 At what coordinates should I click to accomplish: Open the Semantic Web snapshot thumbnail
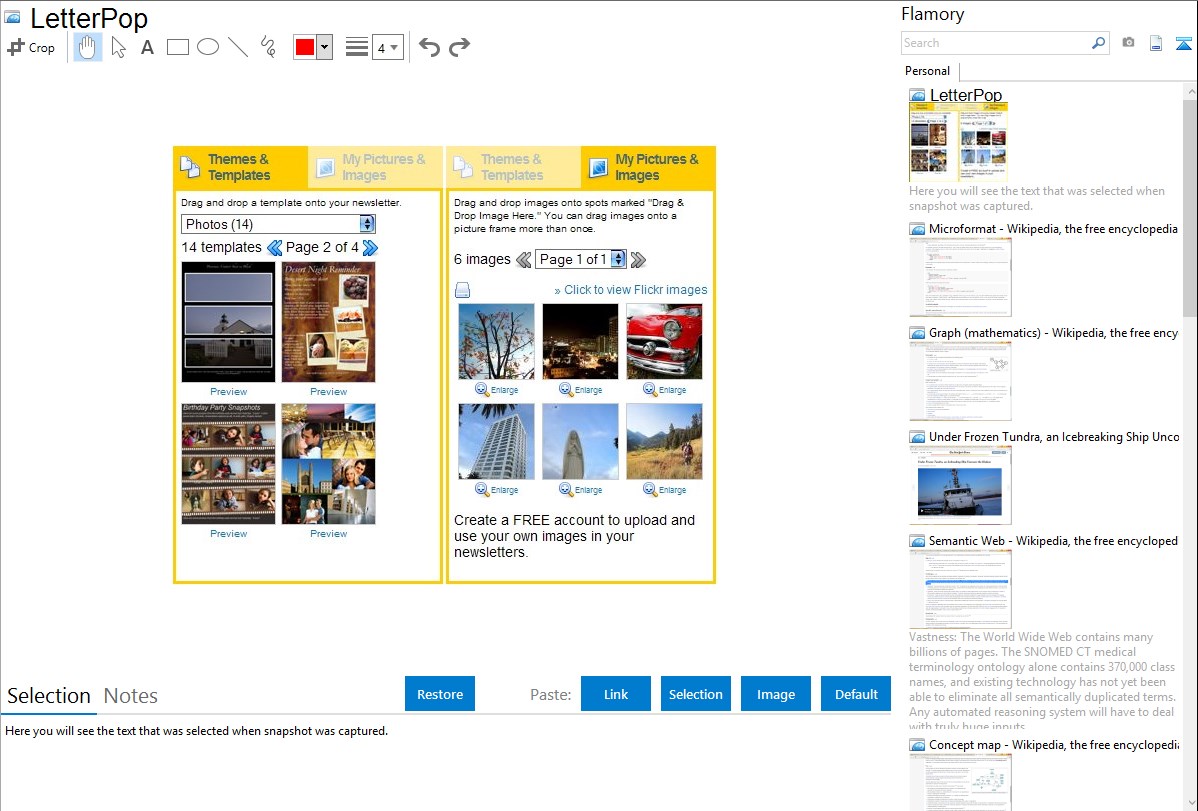tap(960, 589)
